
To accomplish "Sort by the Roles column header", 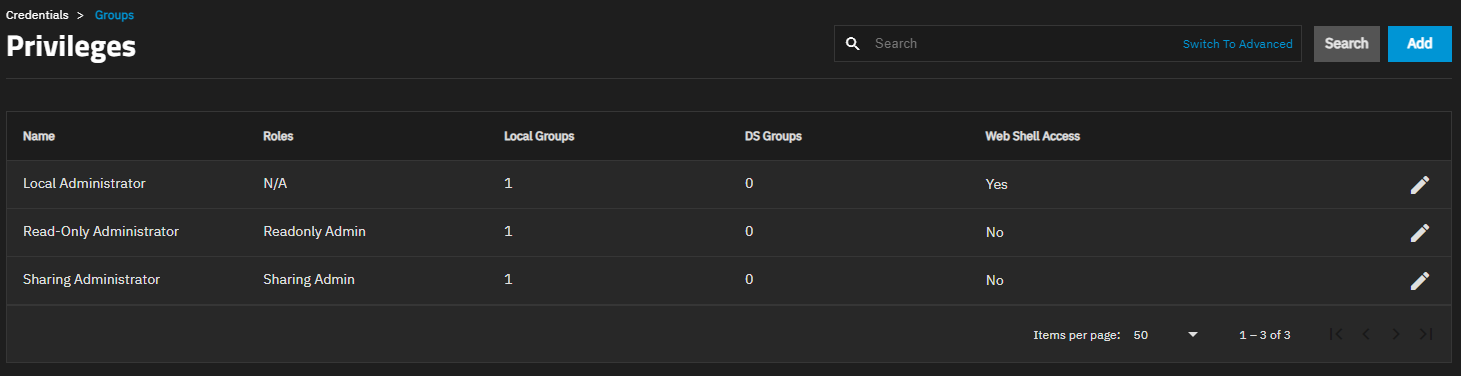I will click(278, 136).
